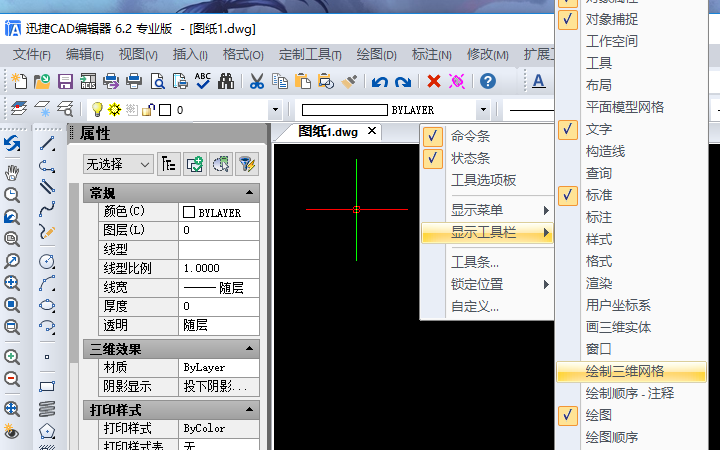Click the zoom in plus magnifier
Screen dimensions: 720x450
[12, 357]
